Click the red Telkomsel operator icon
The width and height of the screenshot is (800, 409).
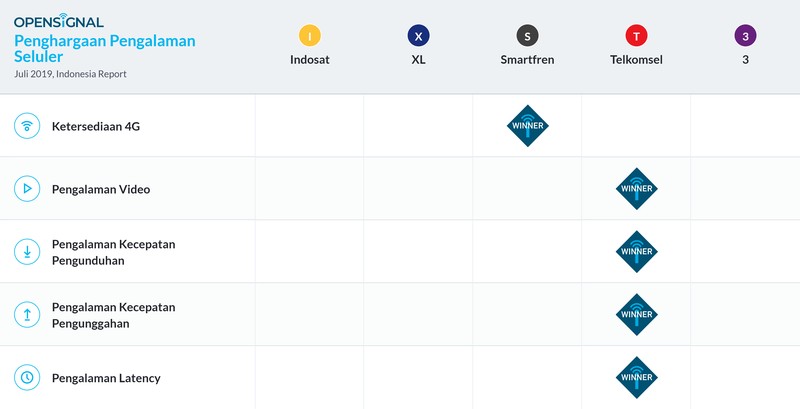click(636, 36)
